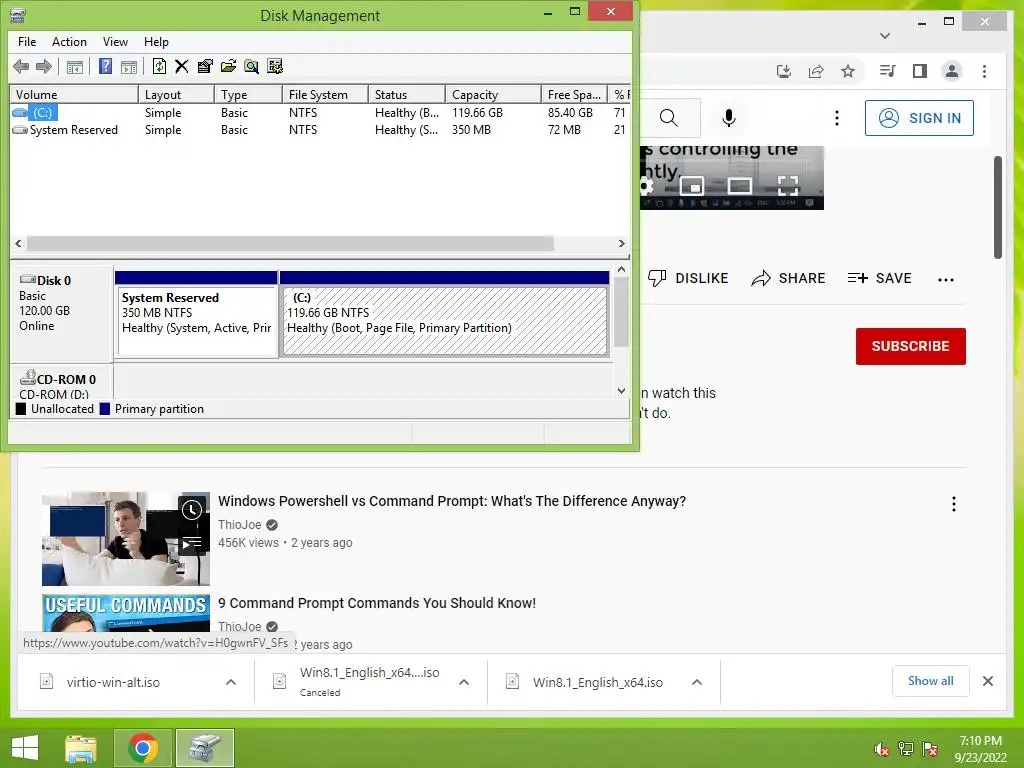The height and width of the screenshot is (768, 1024).
Task: Open the '9 Command Prompt Commands You Should Know!' video
Action: pos(377,603)
